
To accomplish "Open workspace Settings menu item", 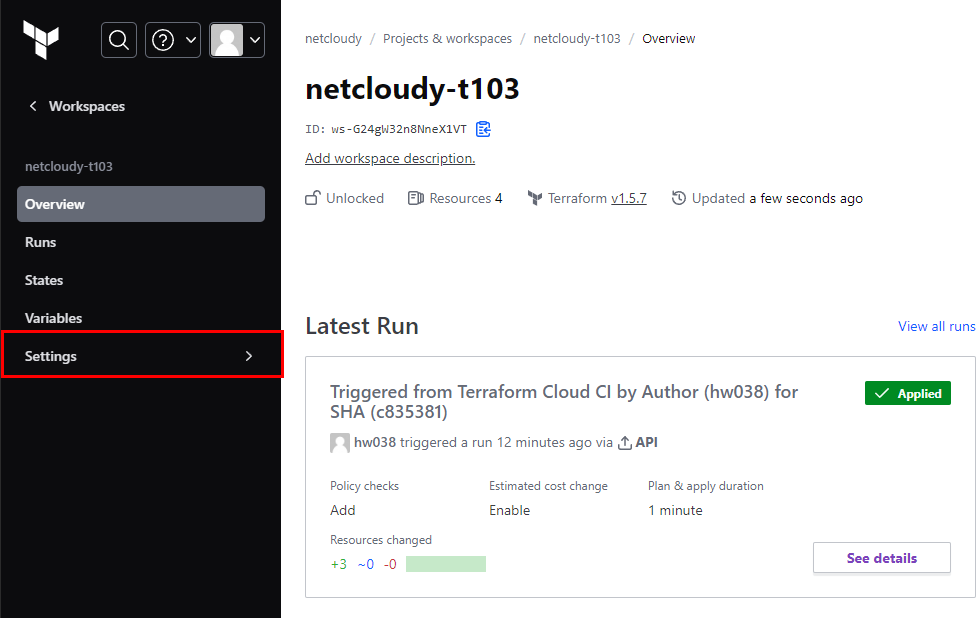I will click(143, 355).
